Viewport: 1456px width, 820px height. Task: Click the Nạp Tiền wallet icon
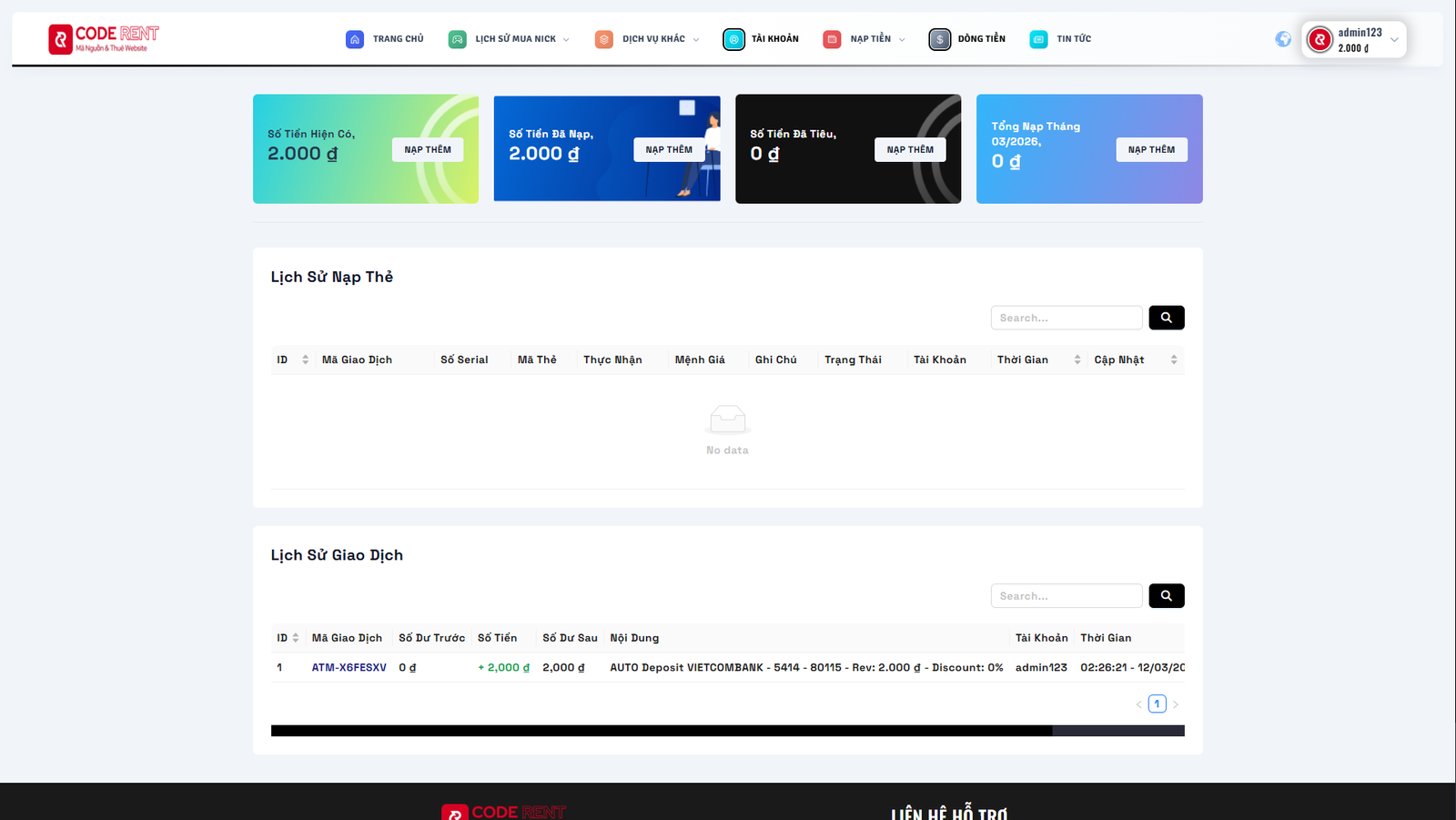point(831,38)
